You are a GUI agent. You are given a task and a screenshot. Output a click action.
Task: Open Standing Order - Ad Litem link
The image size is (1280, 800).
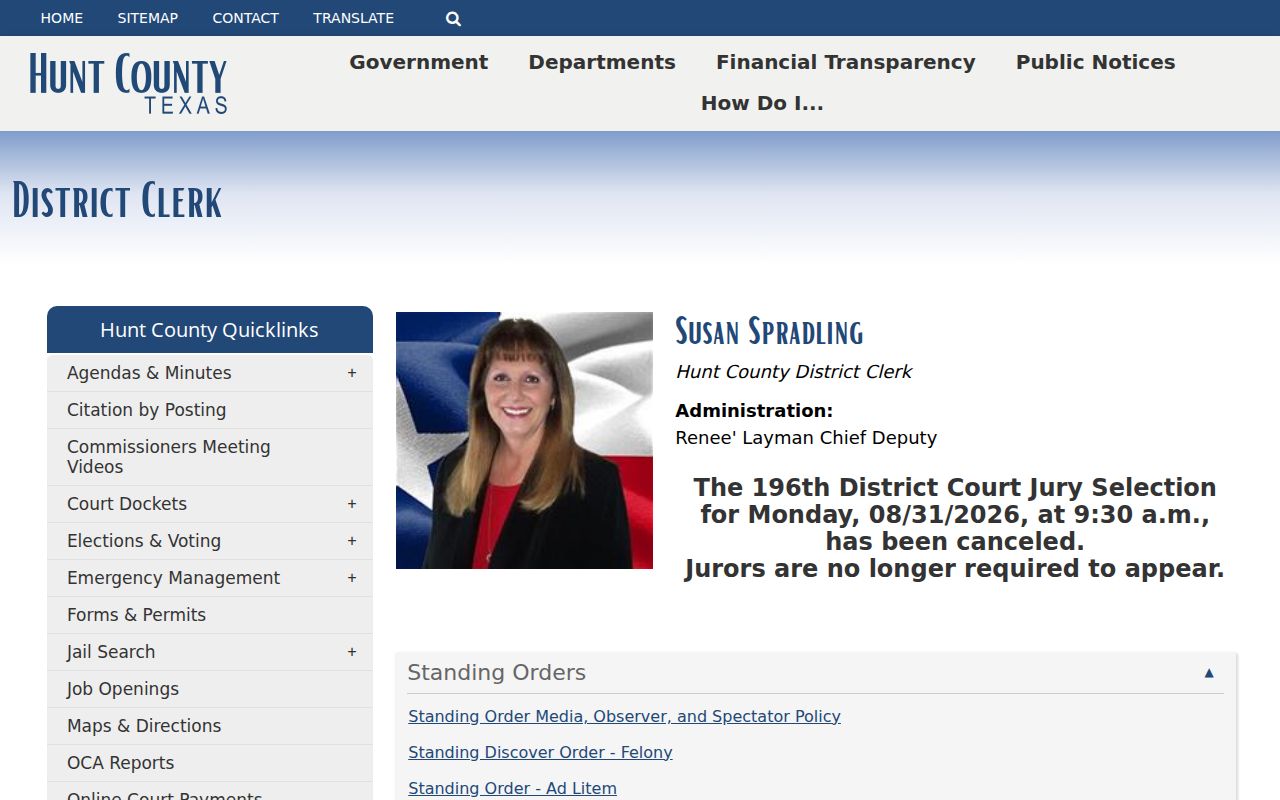pos(512,788)
